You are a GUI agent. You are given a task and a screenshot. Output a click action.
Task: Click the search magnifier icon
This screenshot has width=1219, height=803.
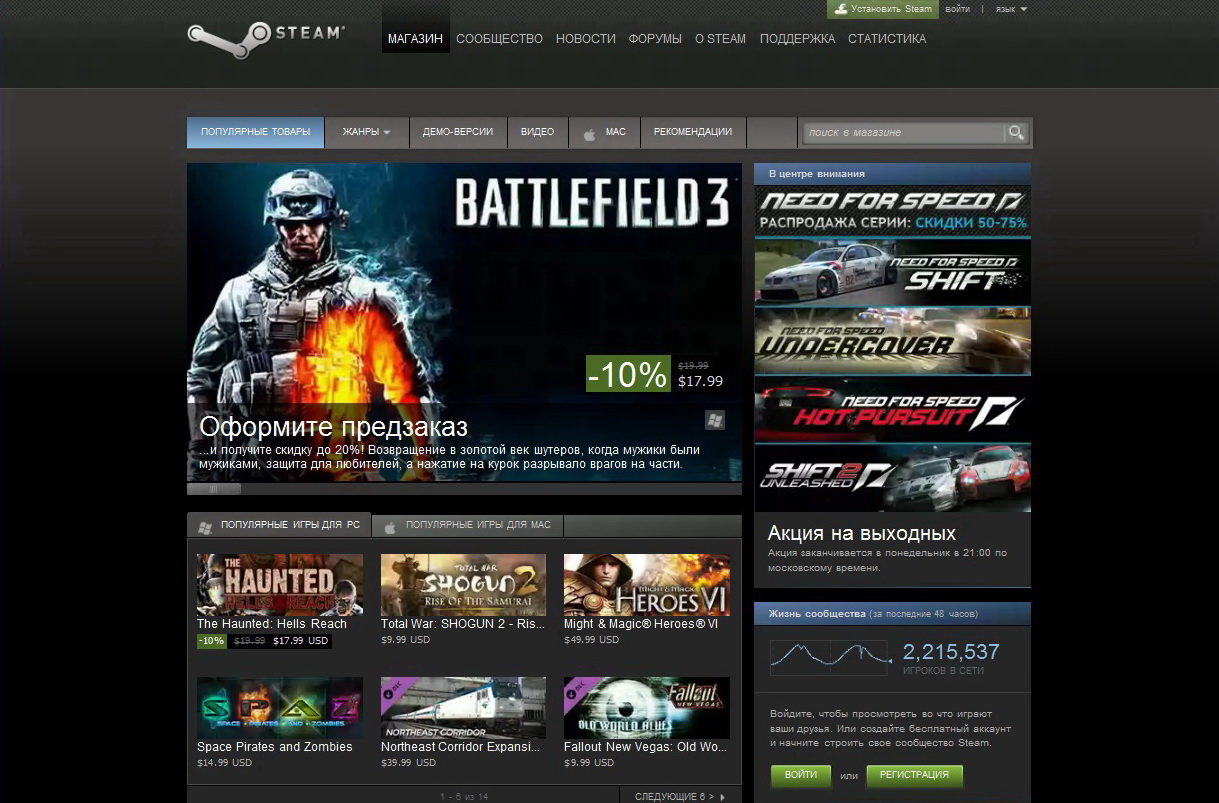(x=1016, y=133)
